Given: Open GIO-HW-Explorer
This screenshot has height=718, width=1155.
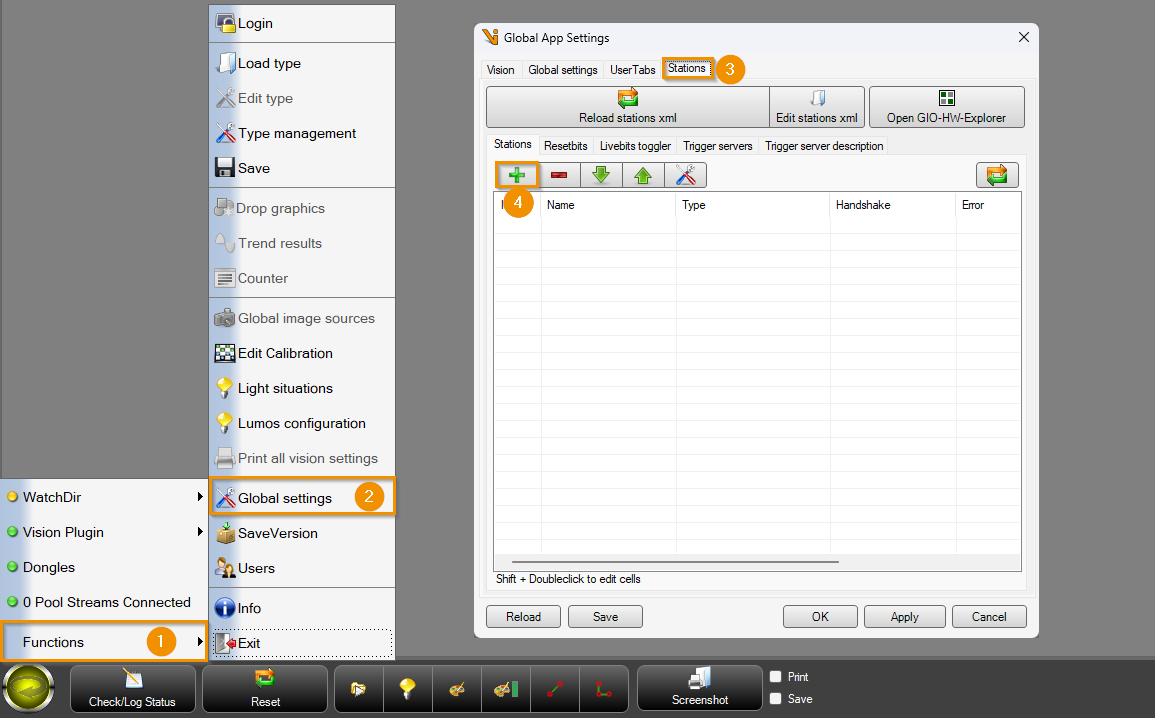Looking at the screenshot, I should coord(947,107).
